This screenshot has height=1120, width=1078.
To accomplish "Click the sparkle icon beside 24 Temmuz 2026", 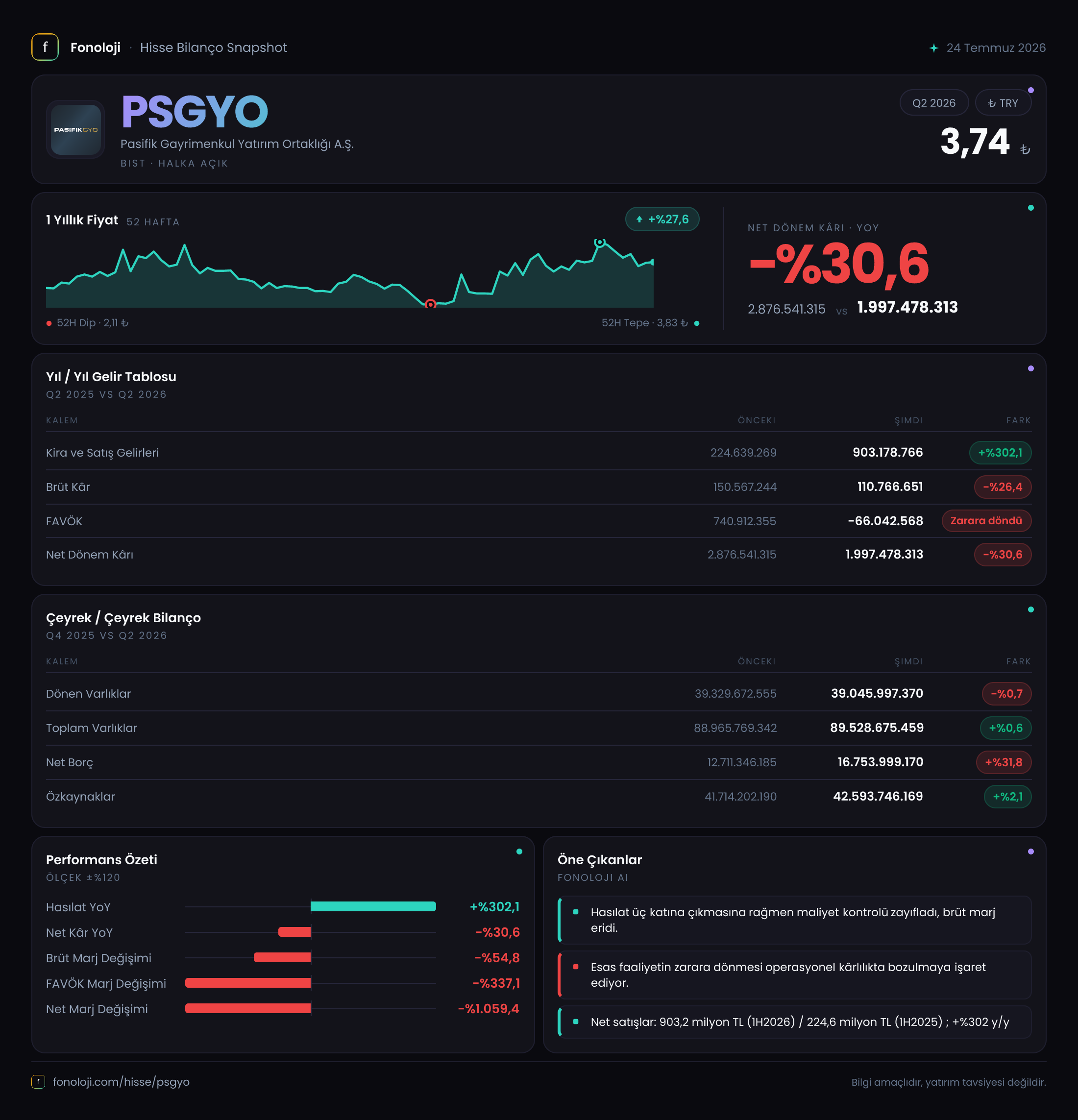I will tap(933, 48).
